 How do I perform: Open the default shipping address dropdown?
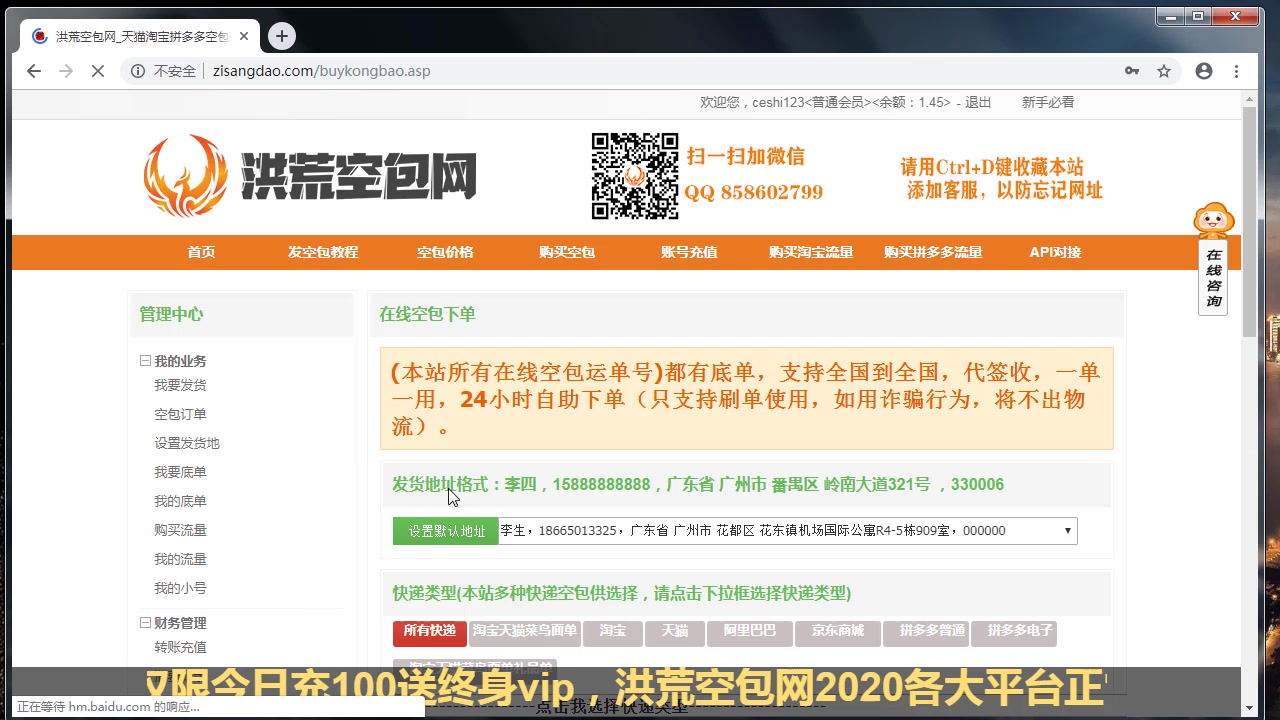(x=788, y=531)
